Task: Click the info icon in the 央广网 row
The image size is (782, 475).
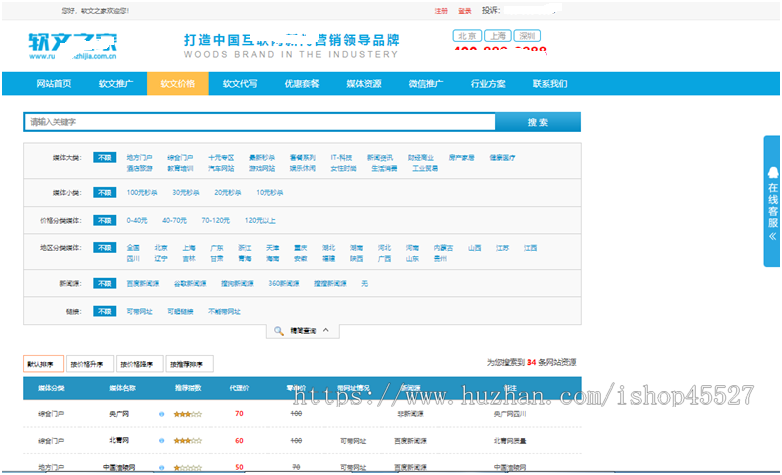Action: (161, 414)
